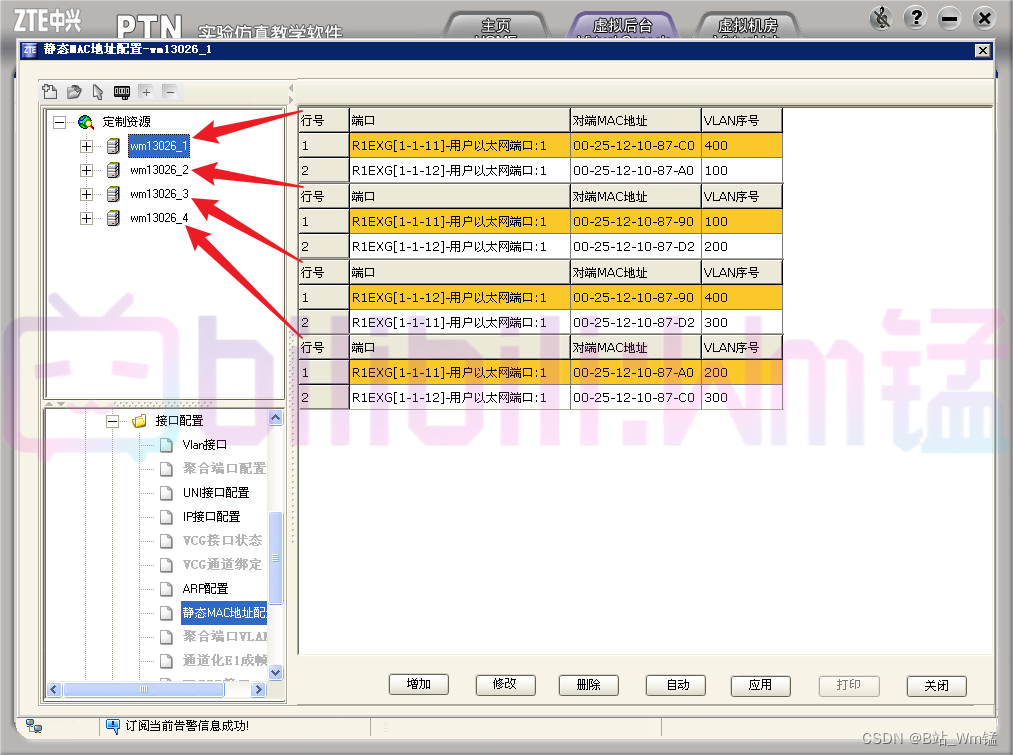Select the pointer tool icon in the toolbar
1013x755 pixels.
click(x=98, y=91)
